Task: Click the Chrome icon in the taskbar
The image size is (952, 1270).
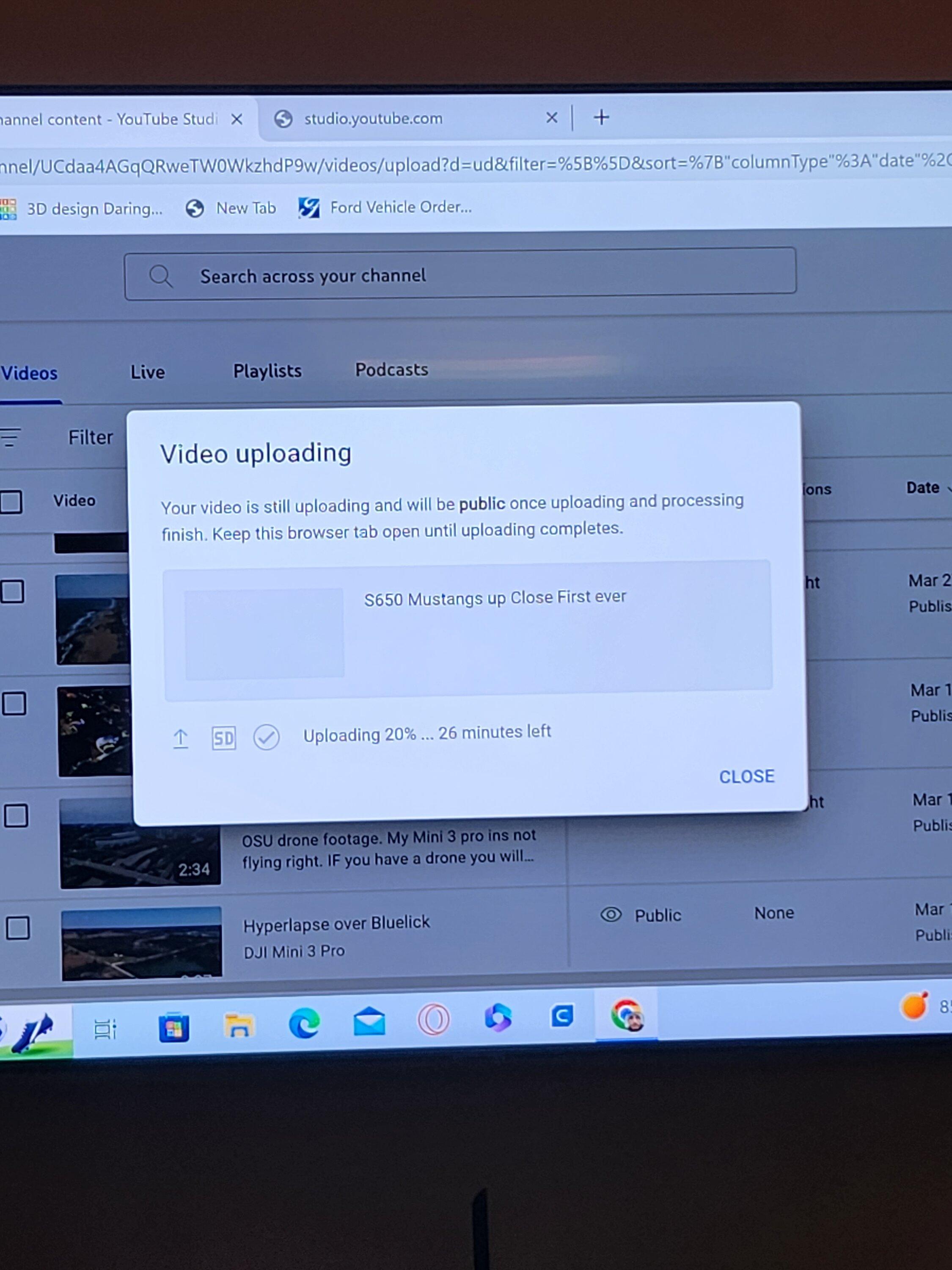Action: tap(627, 1015)
